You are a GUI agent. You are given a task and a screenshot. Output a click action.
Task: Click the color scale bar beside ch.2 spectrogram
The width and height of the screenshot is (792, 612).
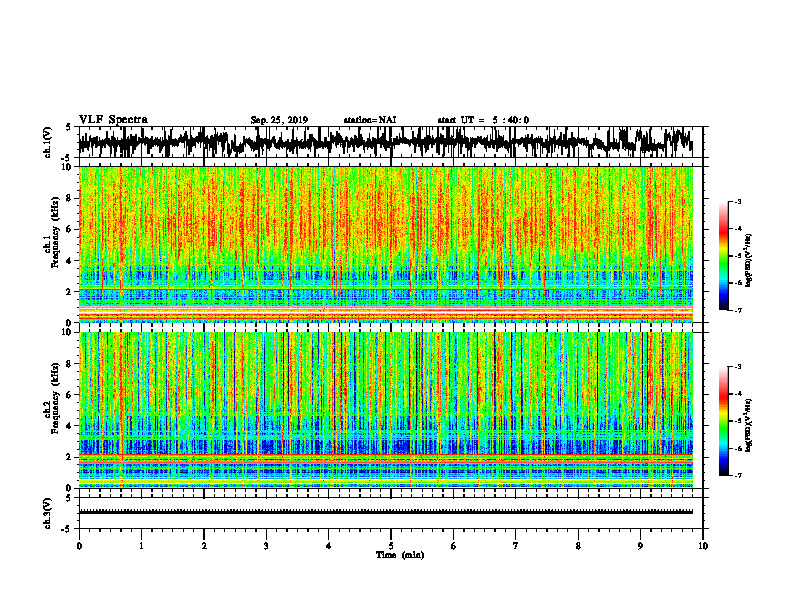[723, 421]
